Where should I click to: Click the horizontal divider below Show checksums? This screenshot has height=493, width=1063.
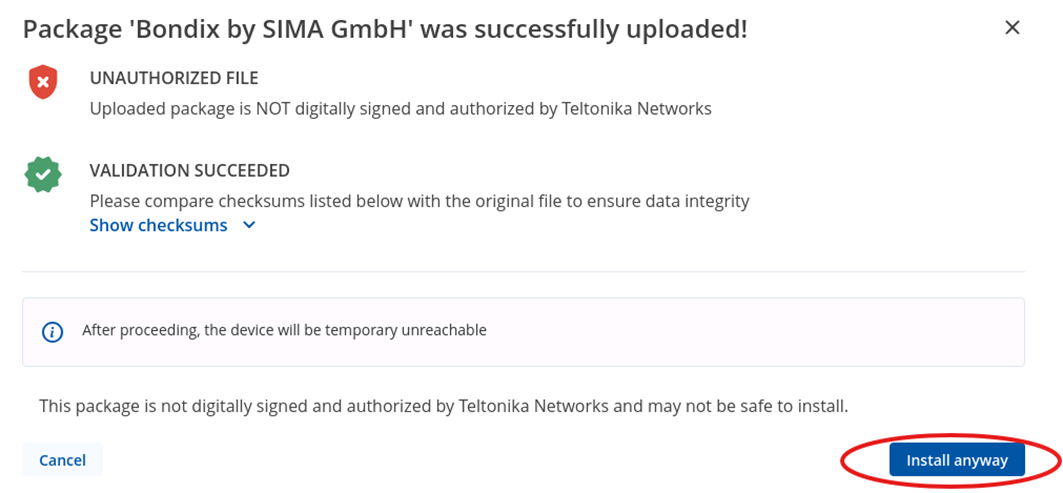(523, 272)
